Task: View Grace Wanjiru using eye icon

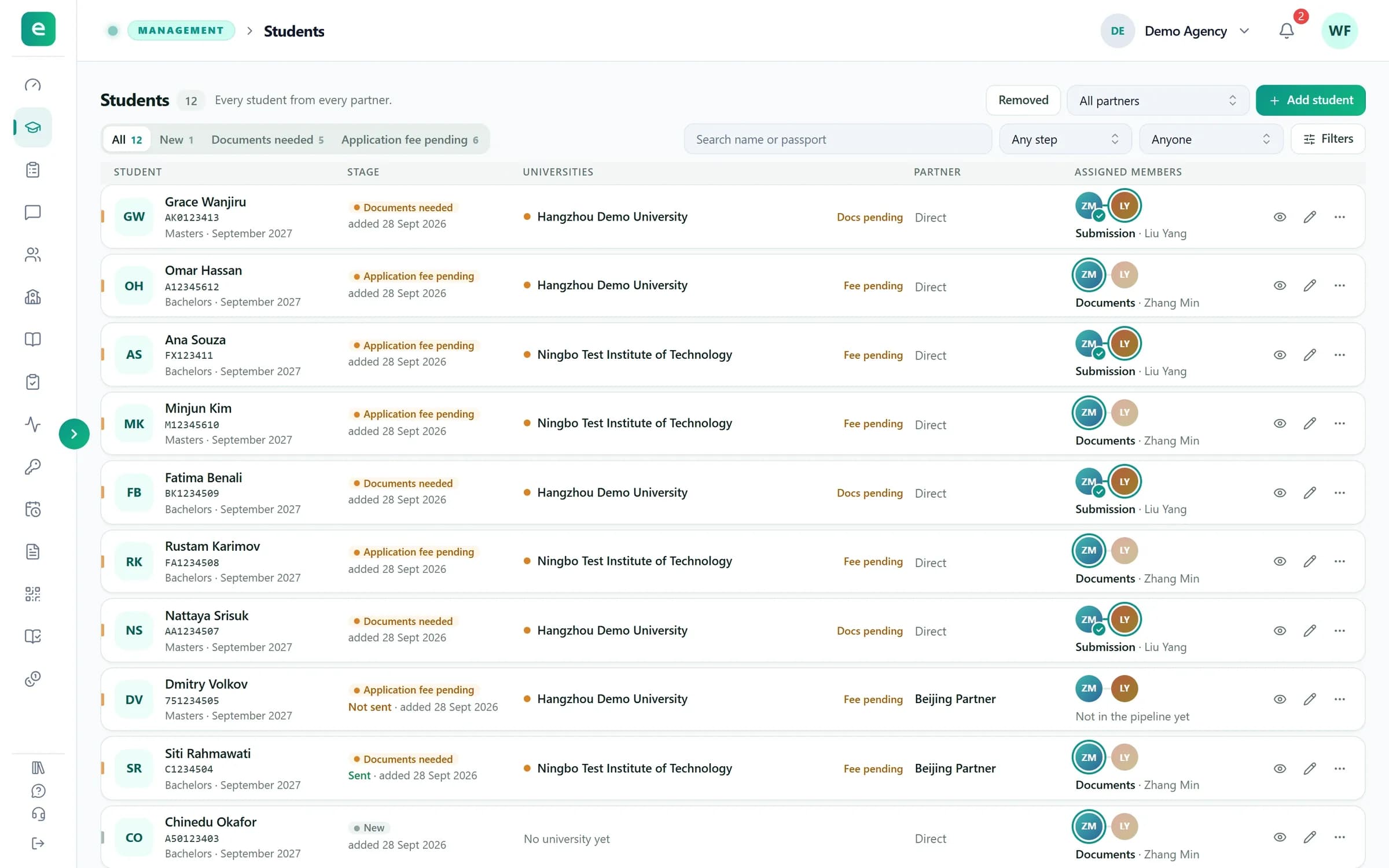Action: click(x=1280, y=217)
